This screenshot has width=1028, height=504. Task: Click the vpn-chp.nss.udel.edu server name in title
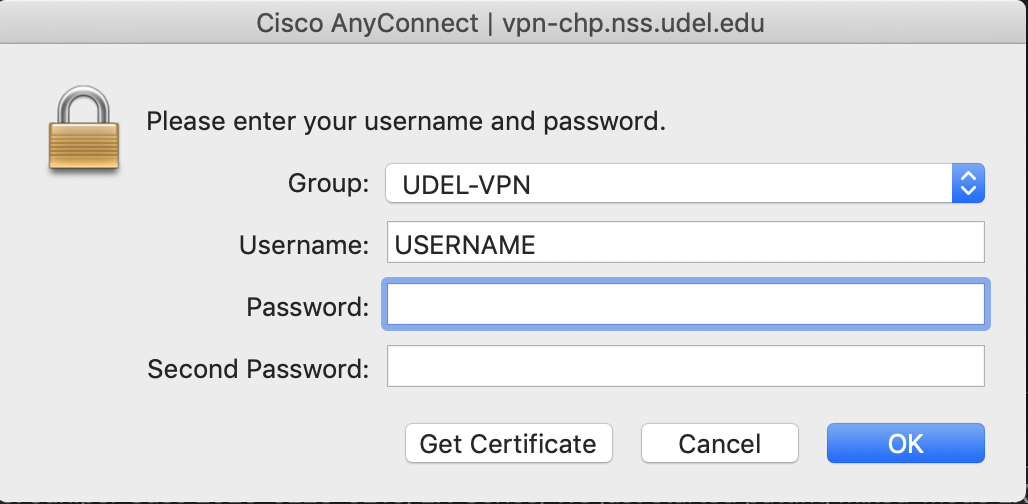pyautogui.click(x=633, y=24)
